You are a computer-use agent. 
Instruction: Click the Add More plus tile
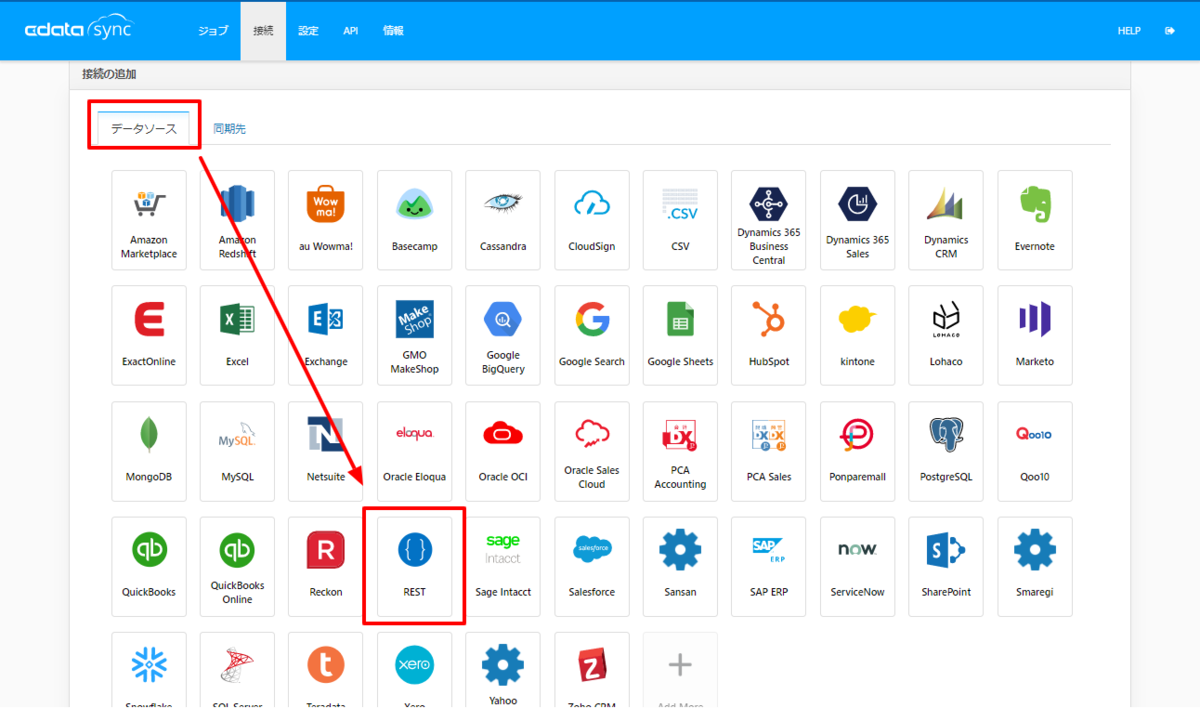tap(680, 670)
